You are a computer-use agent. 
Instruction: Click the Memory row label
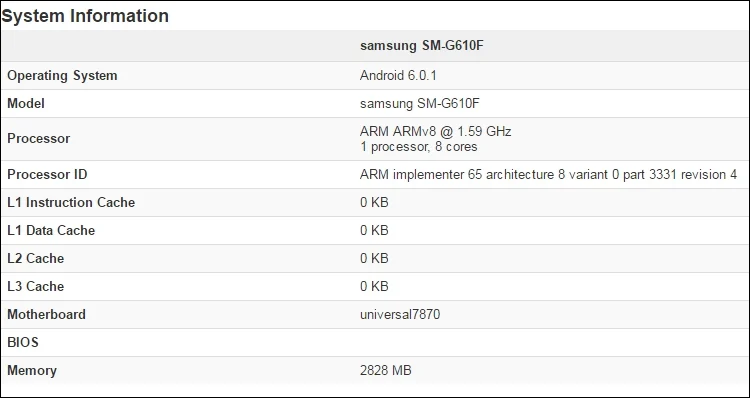pyautogui.click(x=32, y=370)
